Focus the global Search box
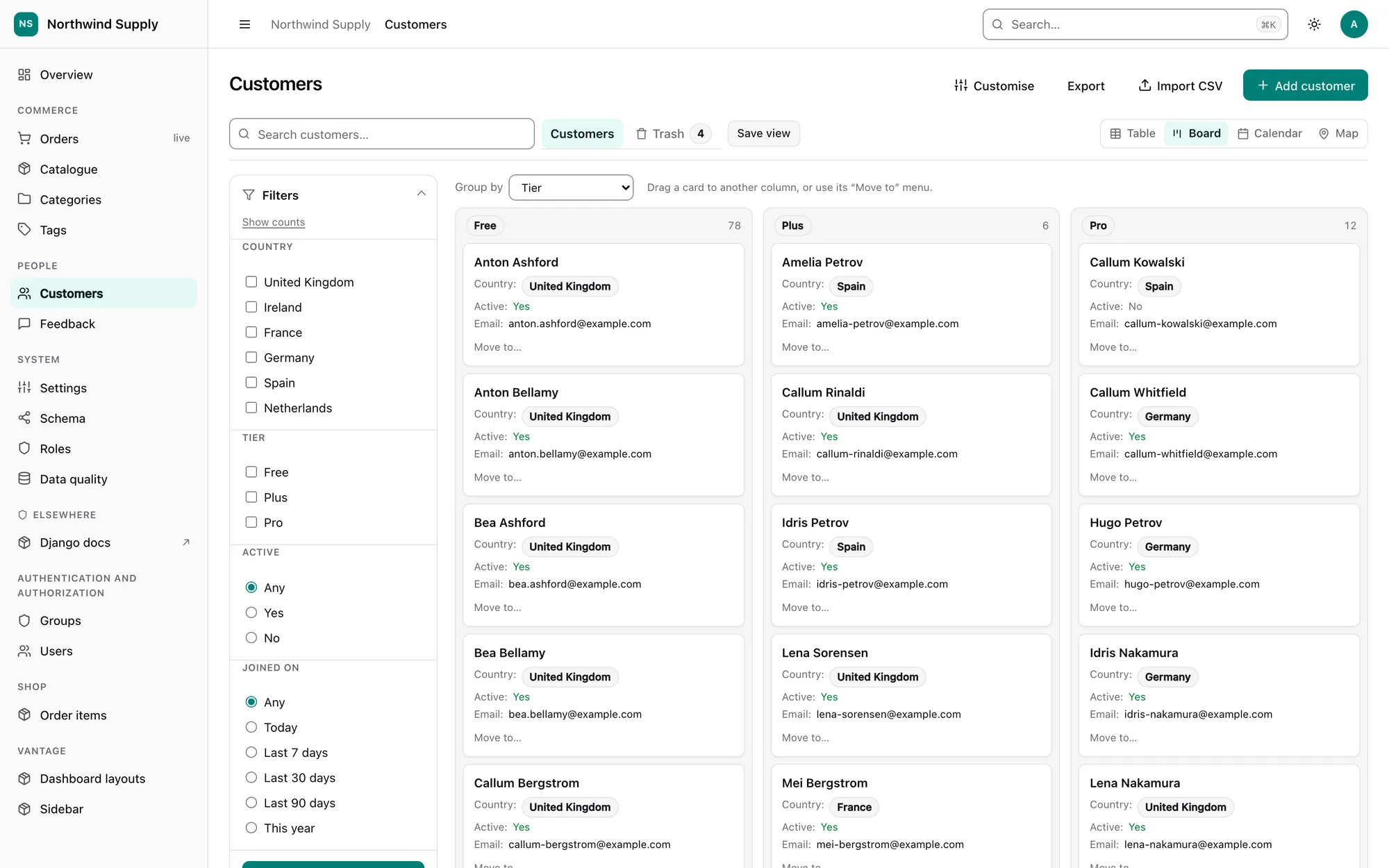1389x868 pixels. tap(1135, 24)
